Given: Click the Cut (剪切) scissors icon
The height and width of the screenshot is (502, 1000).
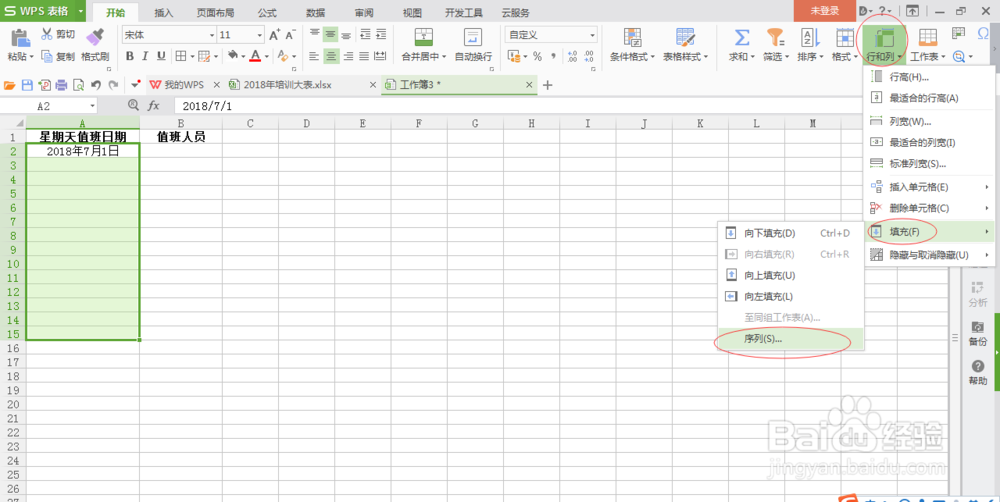Looking at the screenshot, I should point(47,34).
